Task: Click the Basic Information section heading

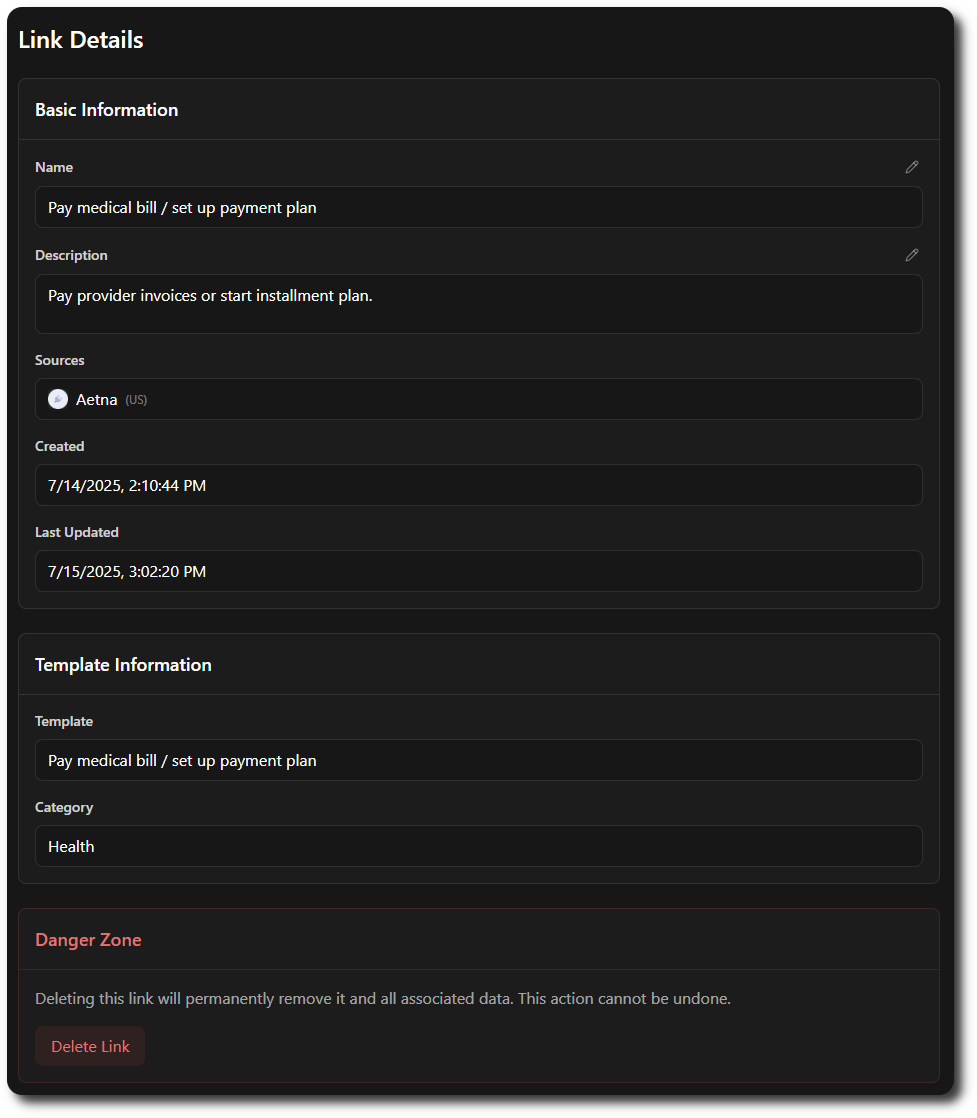Action: (x=106, y=110)
